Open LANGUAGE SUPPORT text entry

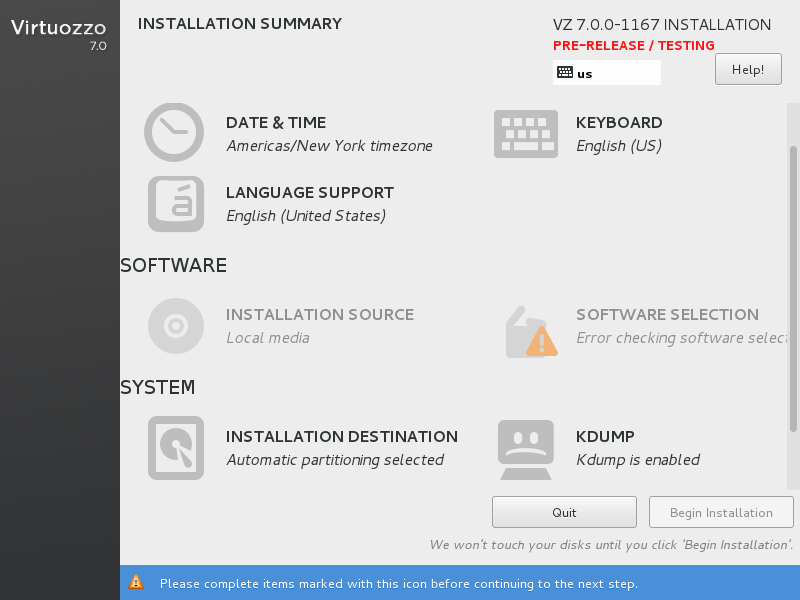click(310, 193)
